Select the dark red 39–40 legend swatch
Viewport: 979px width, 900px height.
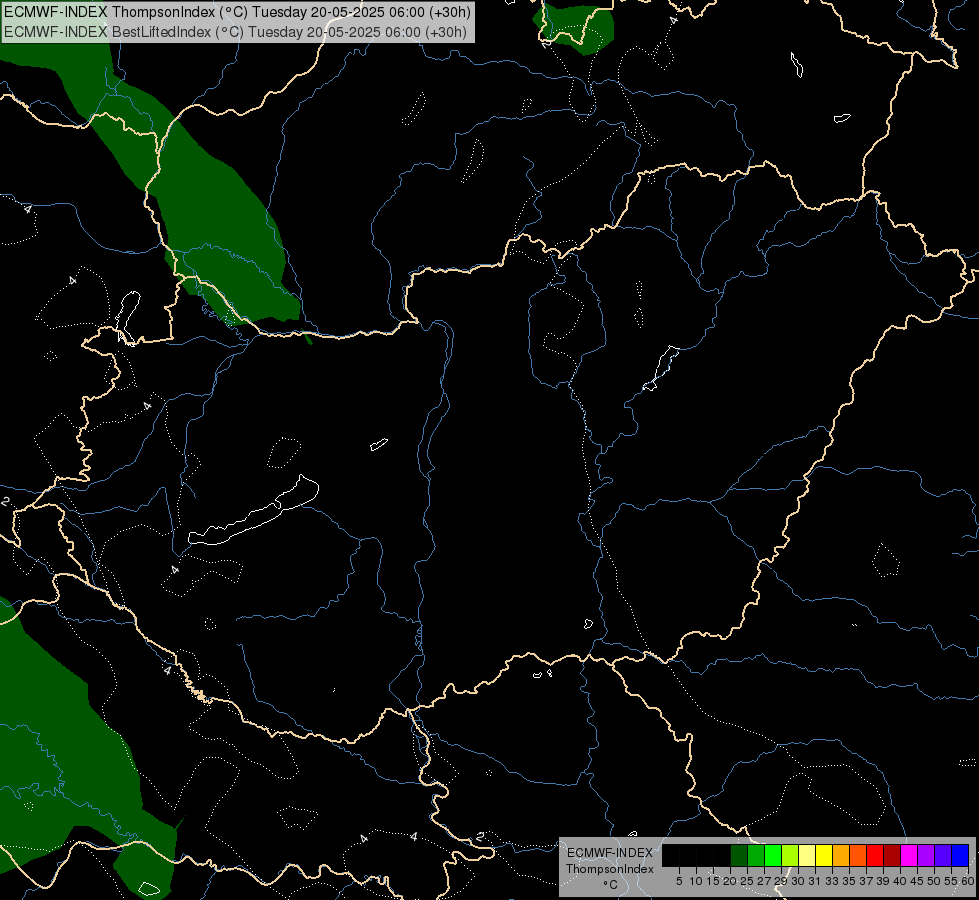coord(892,855)
